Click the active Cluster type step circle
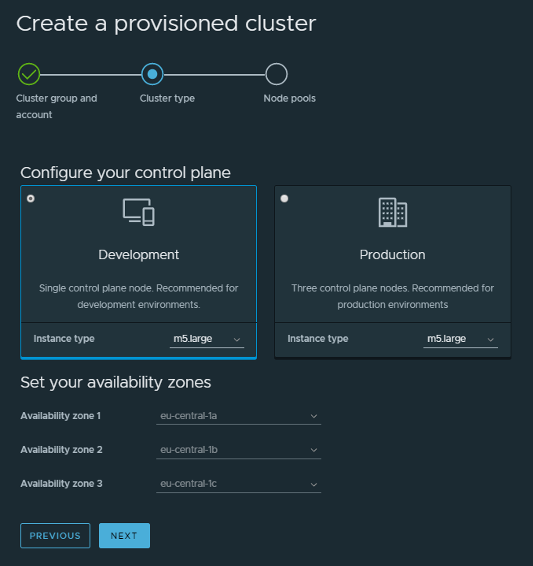The height and width of the screenshot is (566, 533). tap(152, 74)
